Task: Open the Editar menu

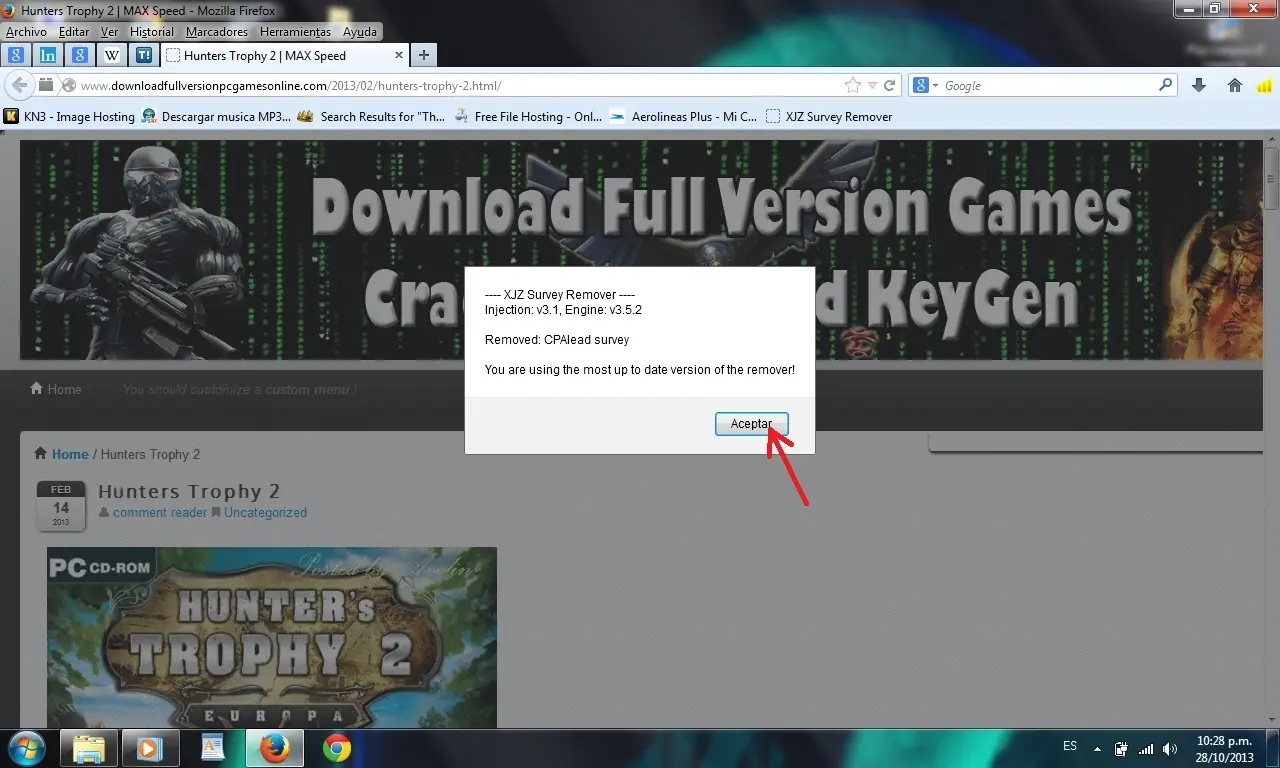Action: (x=74, y=32)
